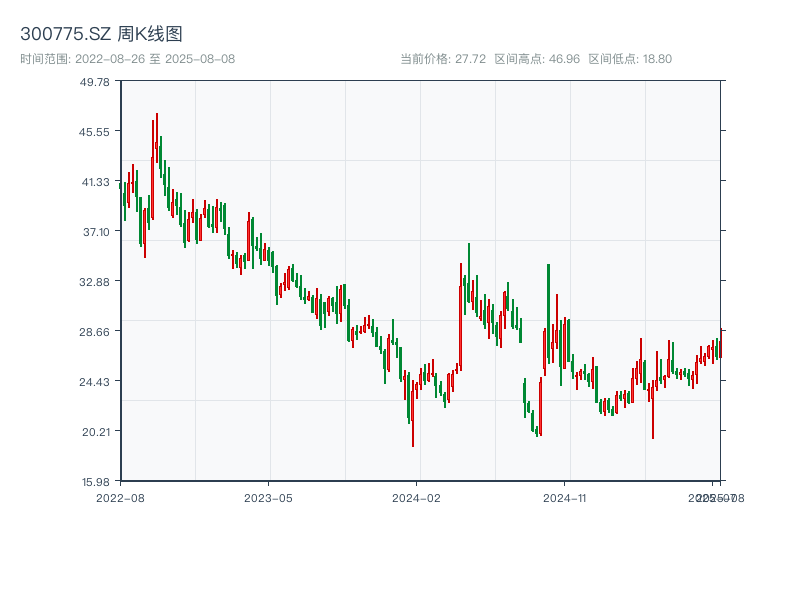Click the 区间高点 46.96 label
Screen dimensions: 800x600
pos(537,59)
